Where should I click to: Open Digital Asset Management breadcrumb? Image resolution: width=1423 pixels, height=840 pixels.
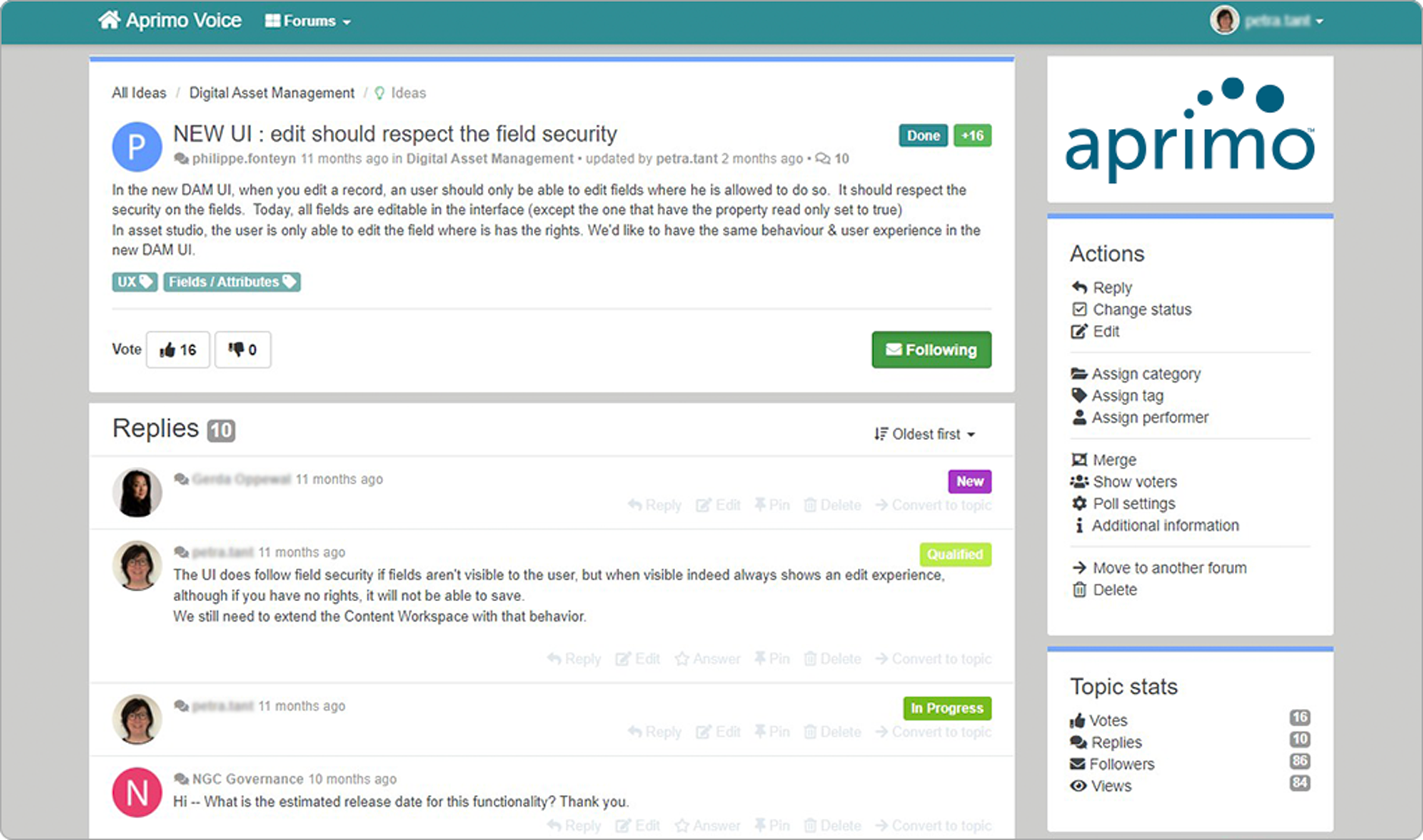272,92
